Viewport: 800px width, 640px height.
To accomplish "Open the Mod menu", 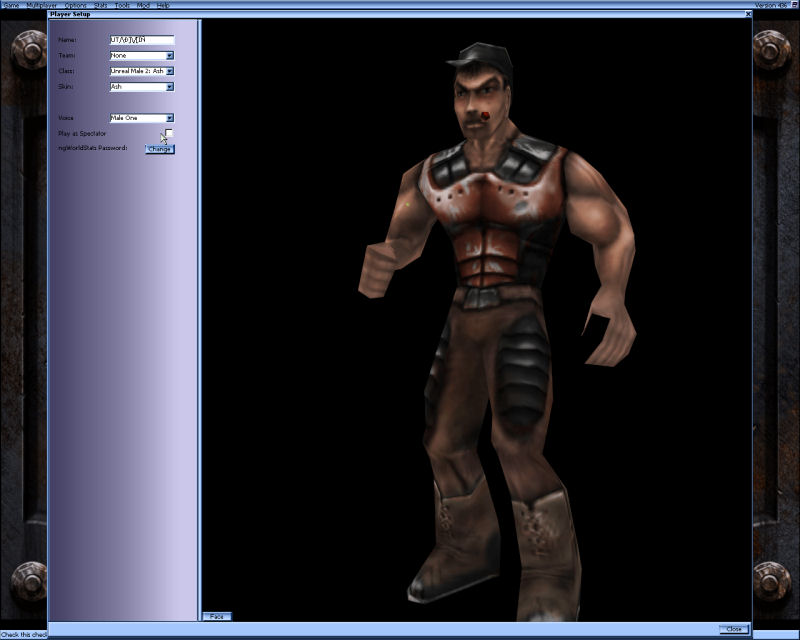I will coord(142,3).
